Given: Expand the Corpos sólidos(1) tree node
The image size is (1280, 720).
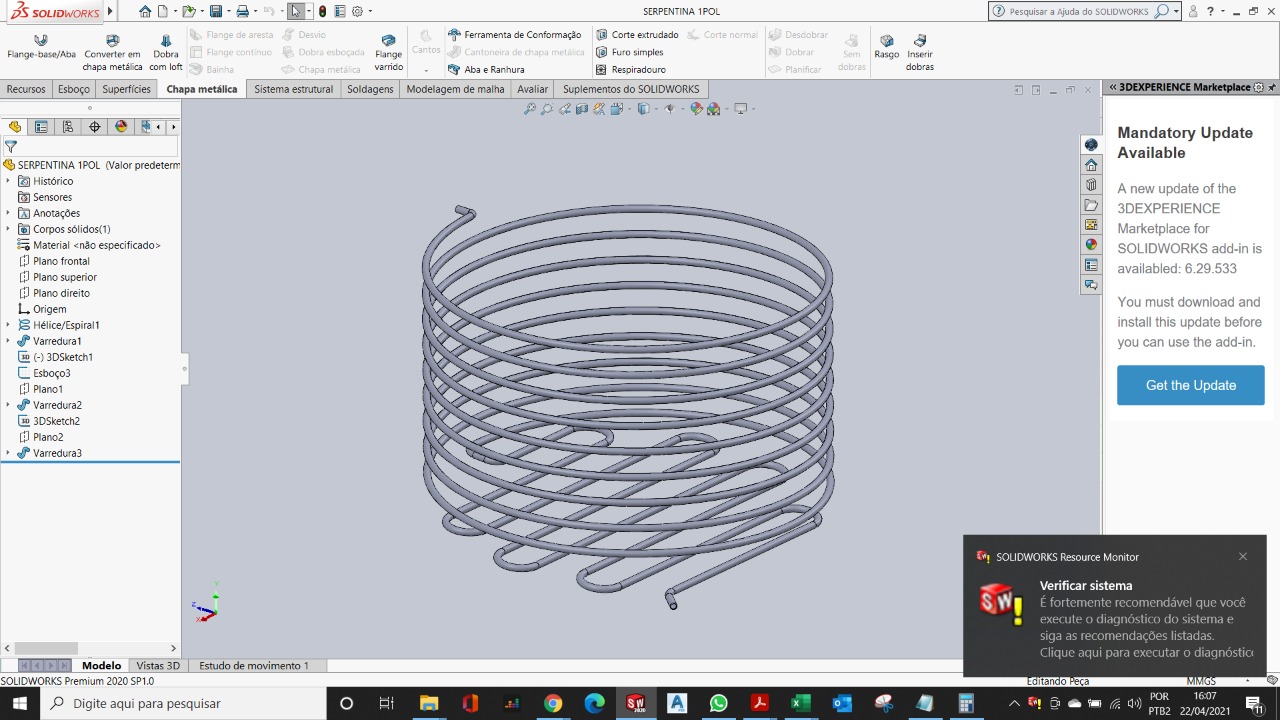Looking at the screenshot, I should 8,229.
